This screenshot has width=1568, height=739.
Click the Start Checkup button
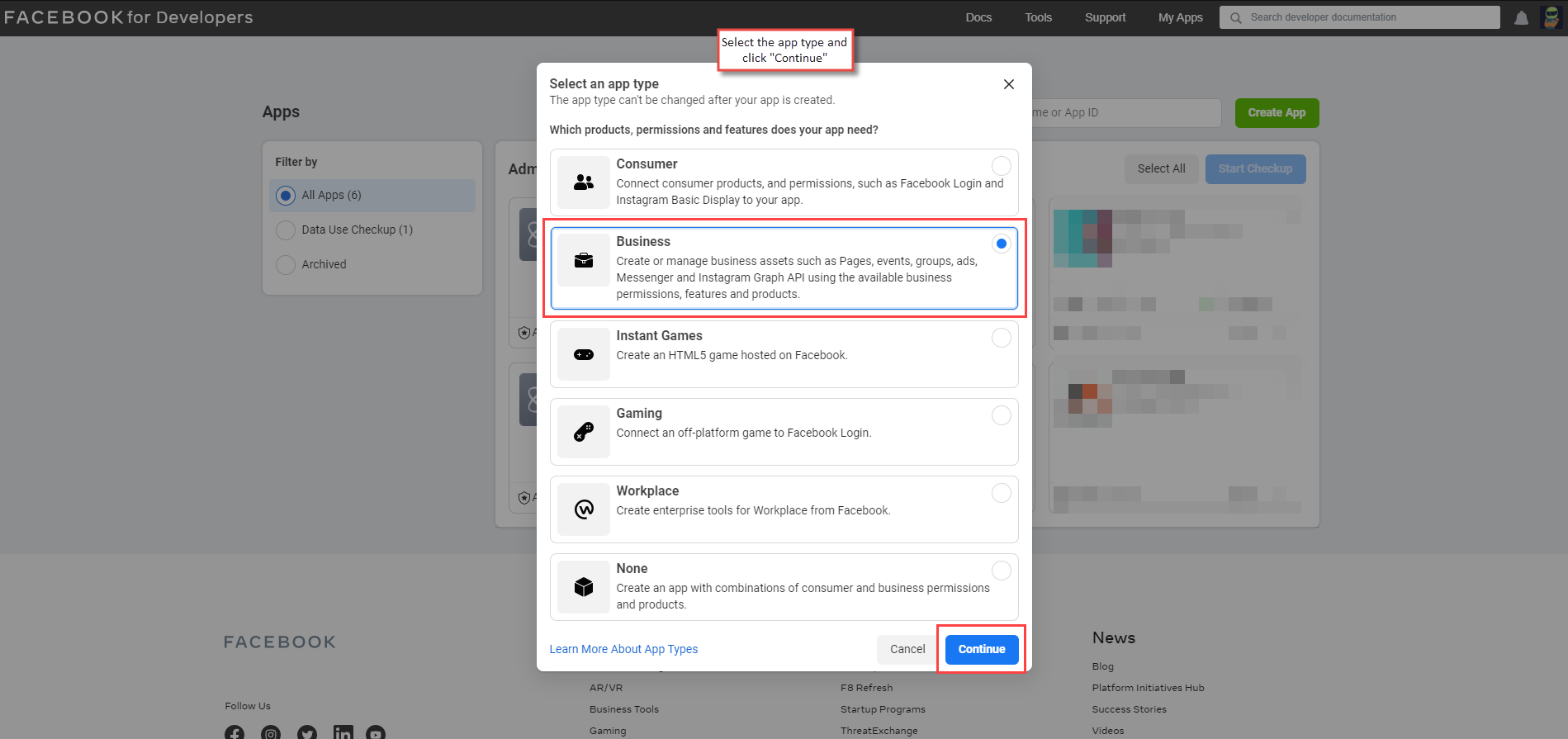1255,168
